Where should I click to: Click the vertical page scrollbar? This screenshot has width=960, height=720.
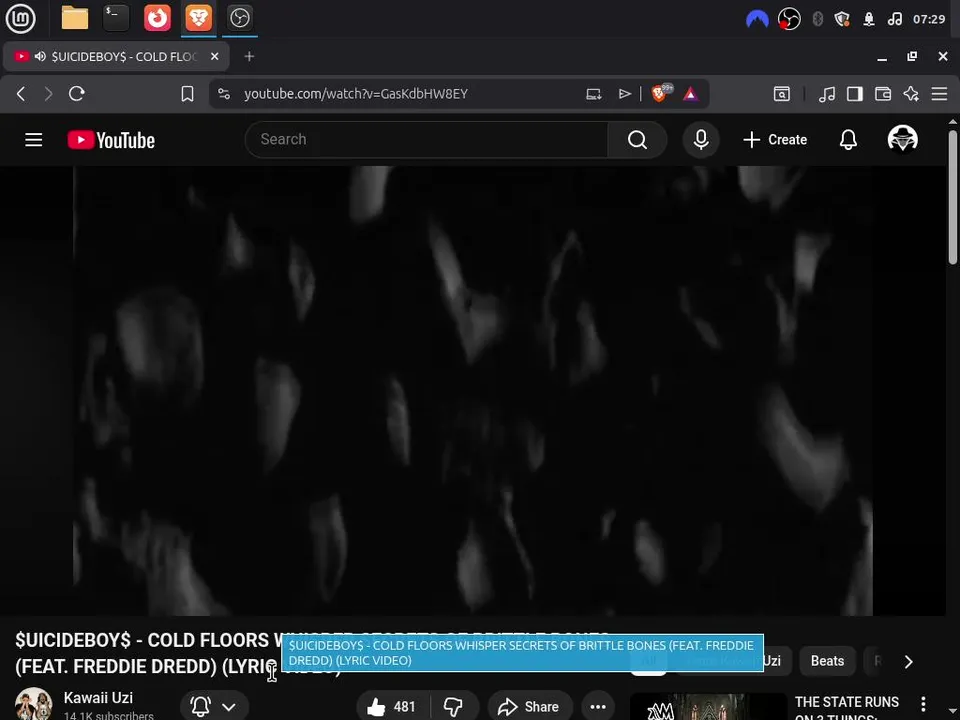[x=953, y=196]
